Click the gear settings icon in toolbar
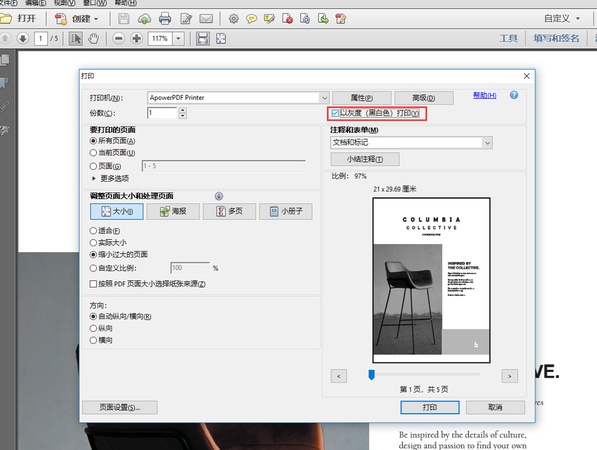The height and width of the screenshot is (450, 597). (233, 18)
